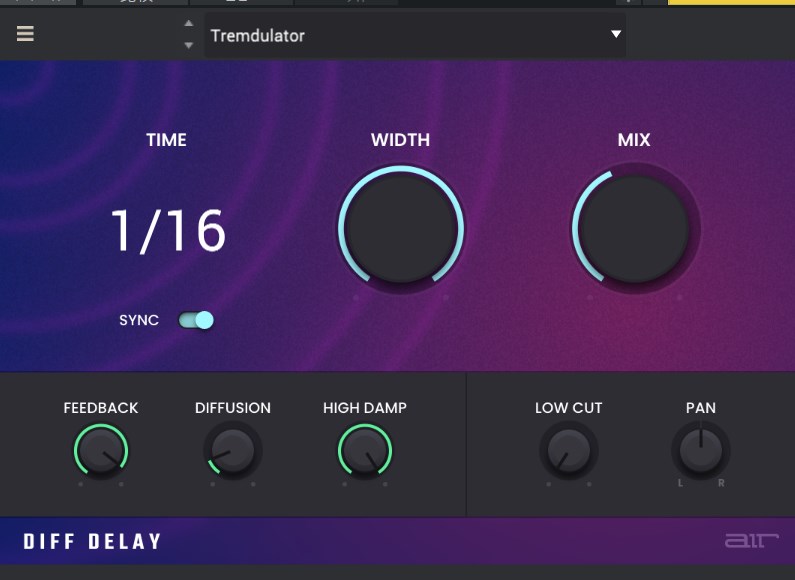The height and width of the screenshot is (580, 795).
Task: Click the SYNC label text
Action: (x=139, y=320)
